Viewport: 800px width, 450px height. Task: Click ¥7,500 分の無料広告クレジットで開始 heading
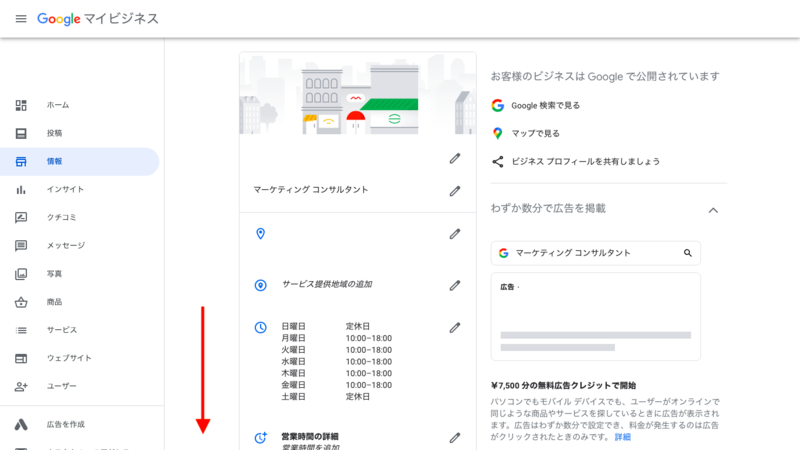click(563, 385)
